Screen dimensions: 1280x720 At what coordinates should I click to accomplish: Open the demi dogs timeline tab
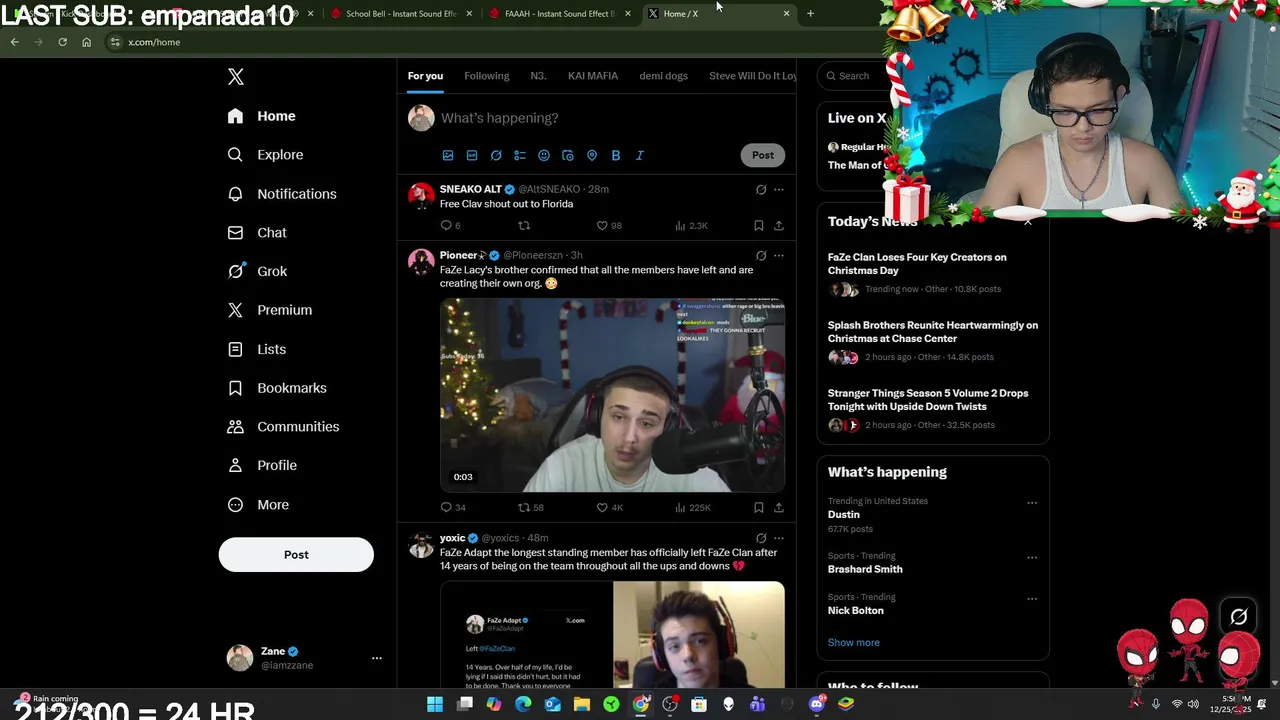[x=664, y=76]
